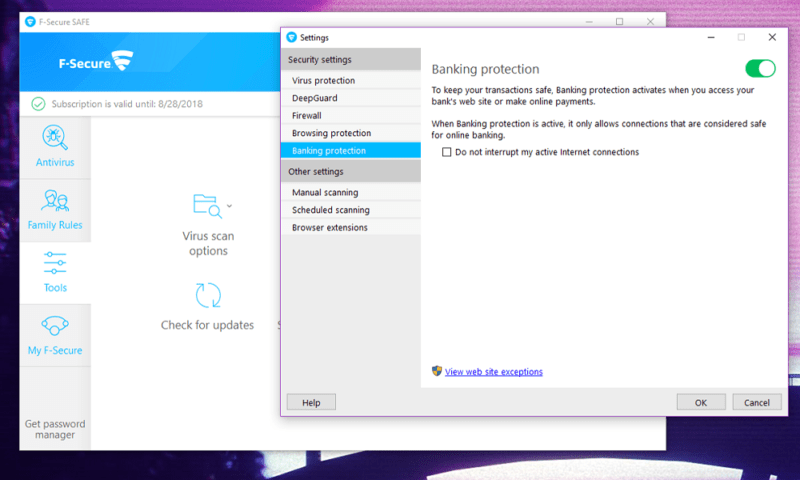Open the Antivirus section icon

pyautogui.click(x=55, y=137)
